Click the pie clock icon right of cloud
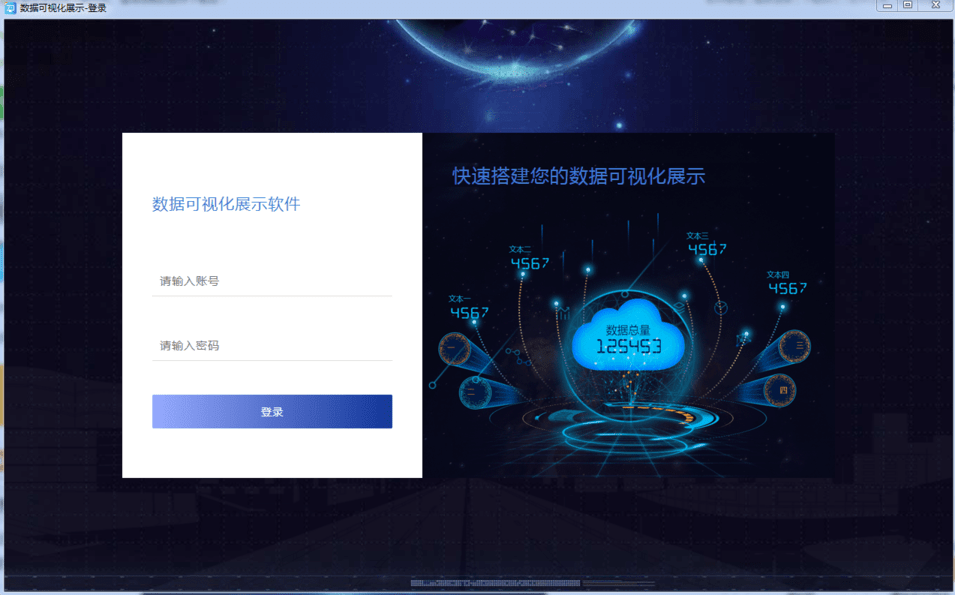This screenshot has height=595, width=955. [x=721, y=308]
